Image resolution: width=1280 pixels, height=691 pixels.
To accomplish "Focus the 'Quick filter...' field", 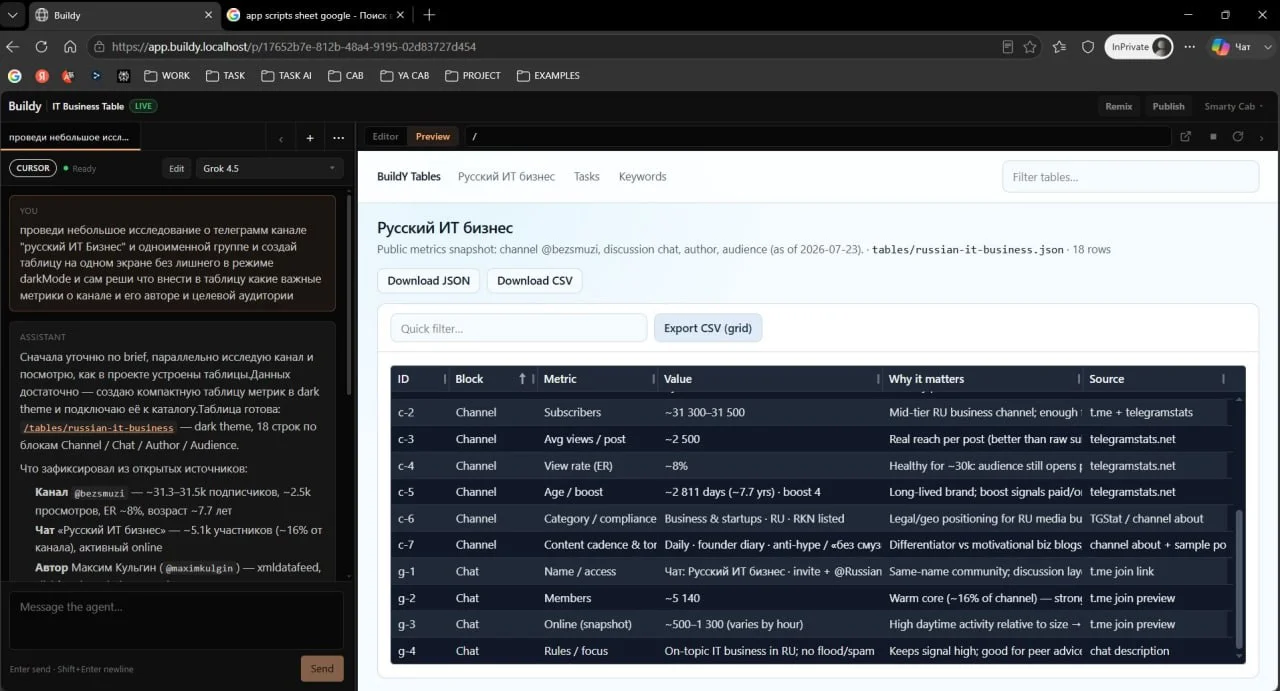I will [518, 328].
